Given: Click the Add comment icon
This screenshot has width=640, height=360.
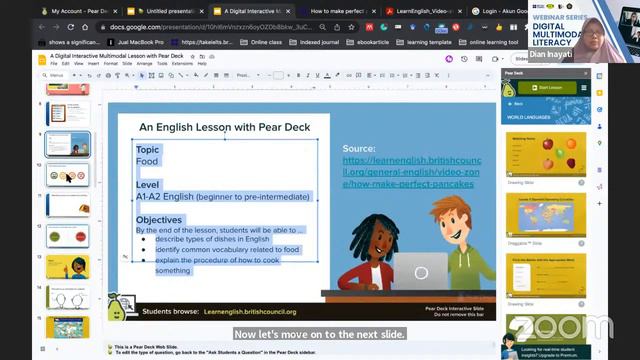Looking at the screenshot, I should coord(358,76).
